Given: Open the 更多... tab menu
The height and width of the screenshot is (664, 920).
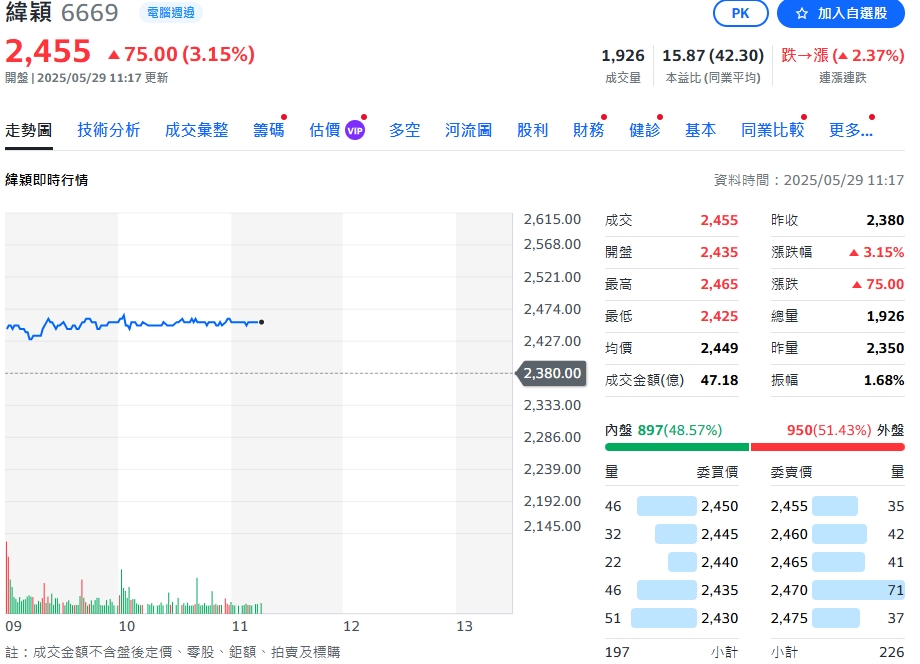Looking at the screenshot, I should click(850, 130).
